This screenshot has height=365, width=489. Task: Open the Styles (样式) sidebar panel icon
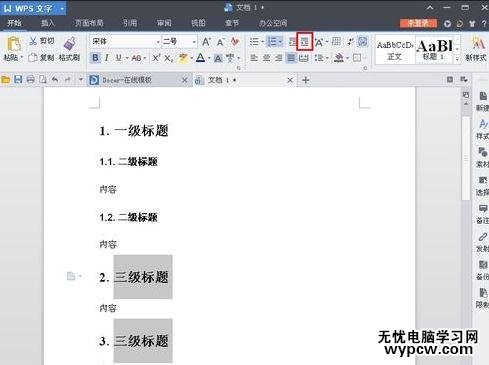coord(483,124)
